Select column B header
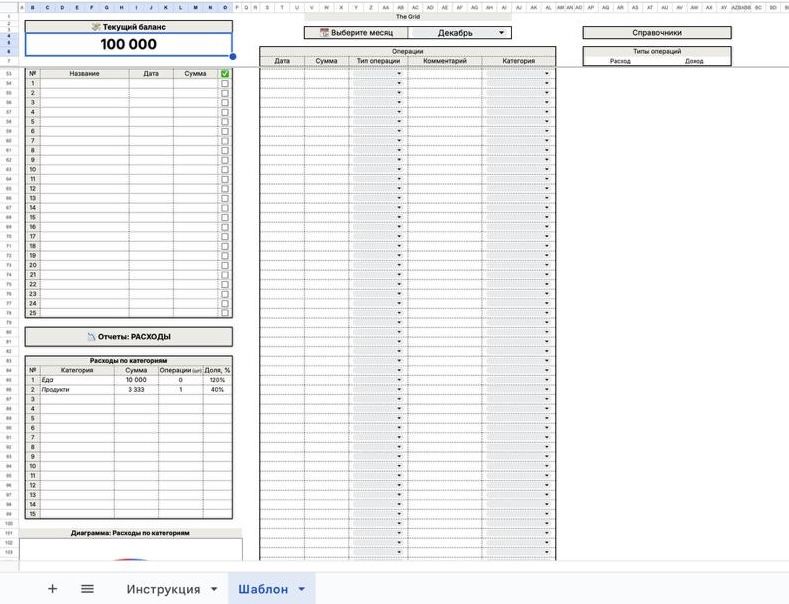The height and width of the screenshot is (604, 789). [x=33, y=8]
